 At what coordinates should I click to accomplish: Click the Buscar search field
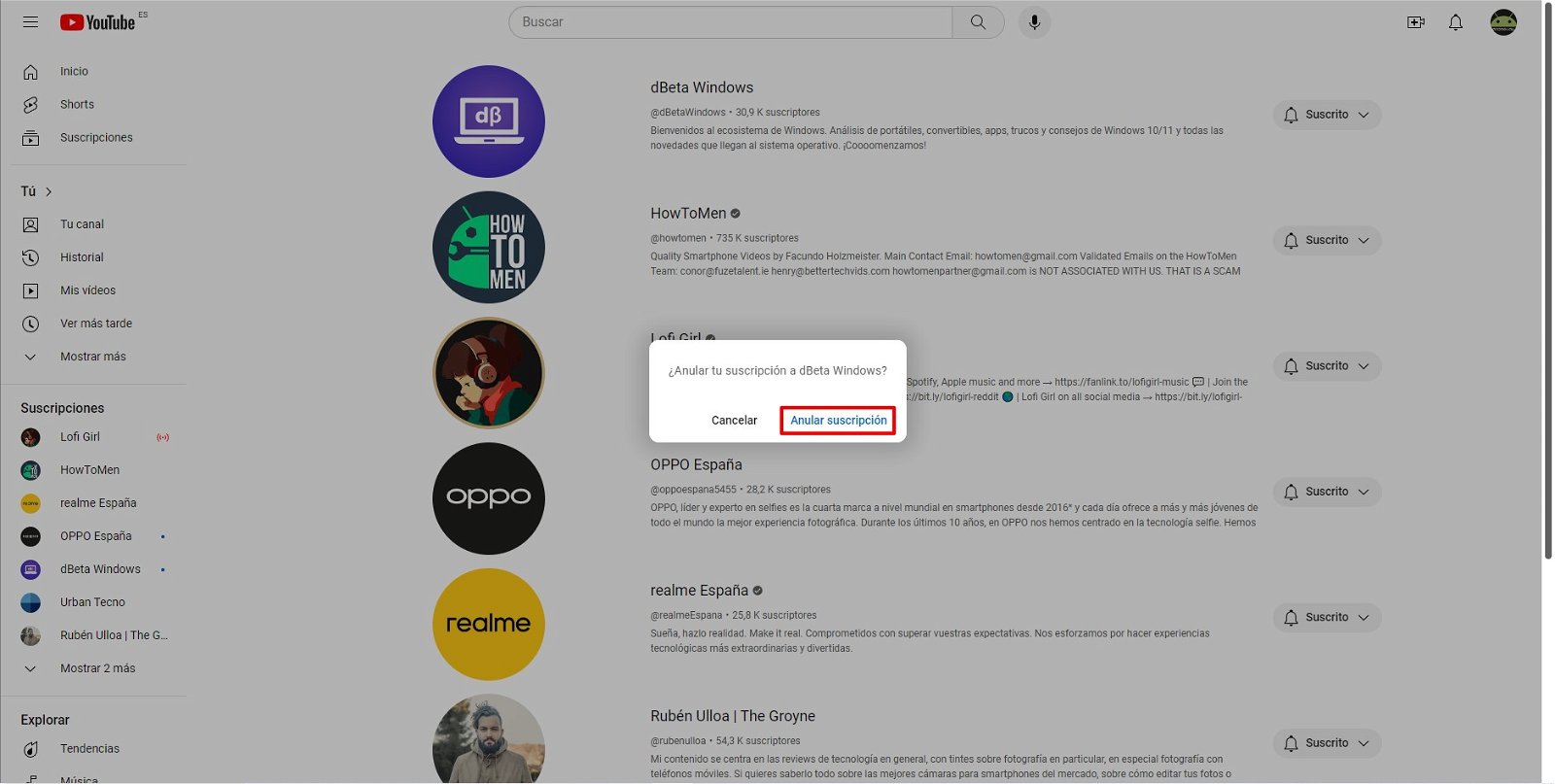tap(731, 21)
